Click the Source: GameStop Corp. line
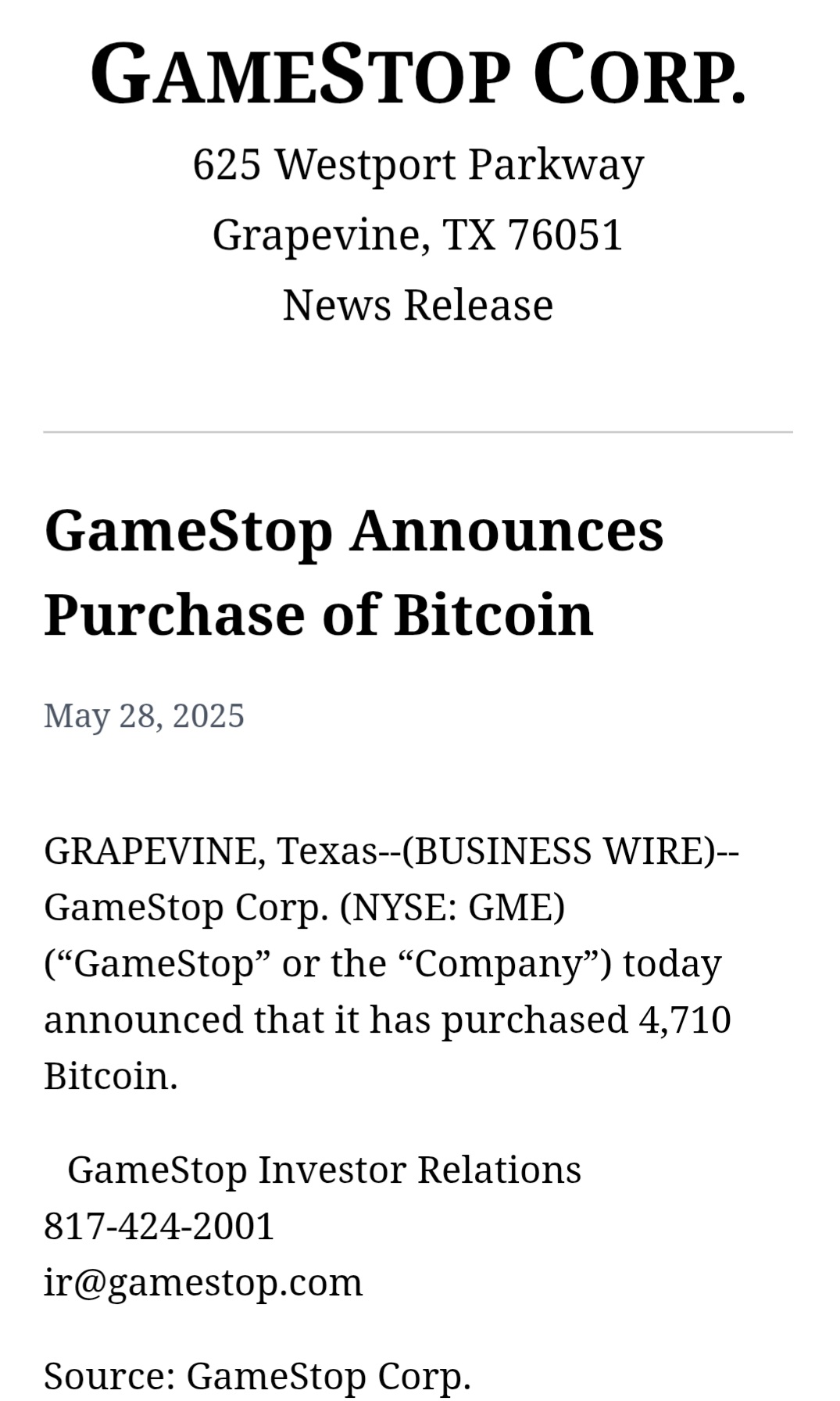Image resolution: width=840 pixels, height=1401 pixels. (x=258, y=1376)
